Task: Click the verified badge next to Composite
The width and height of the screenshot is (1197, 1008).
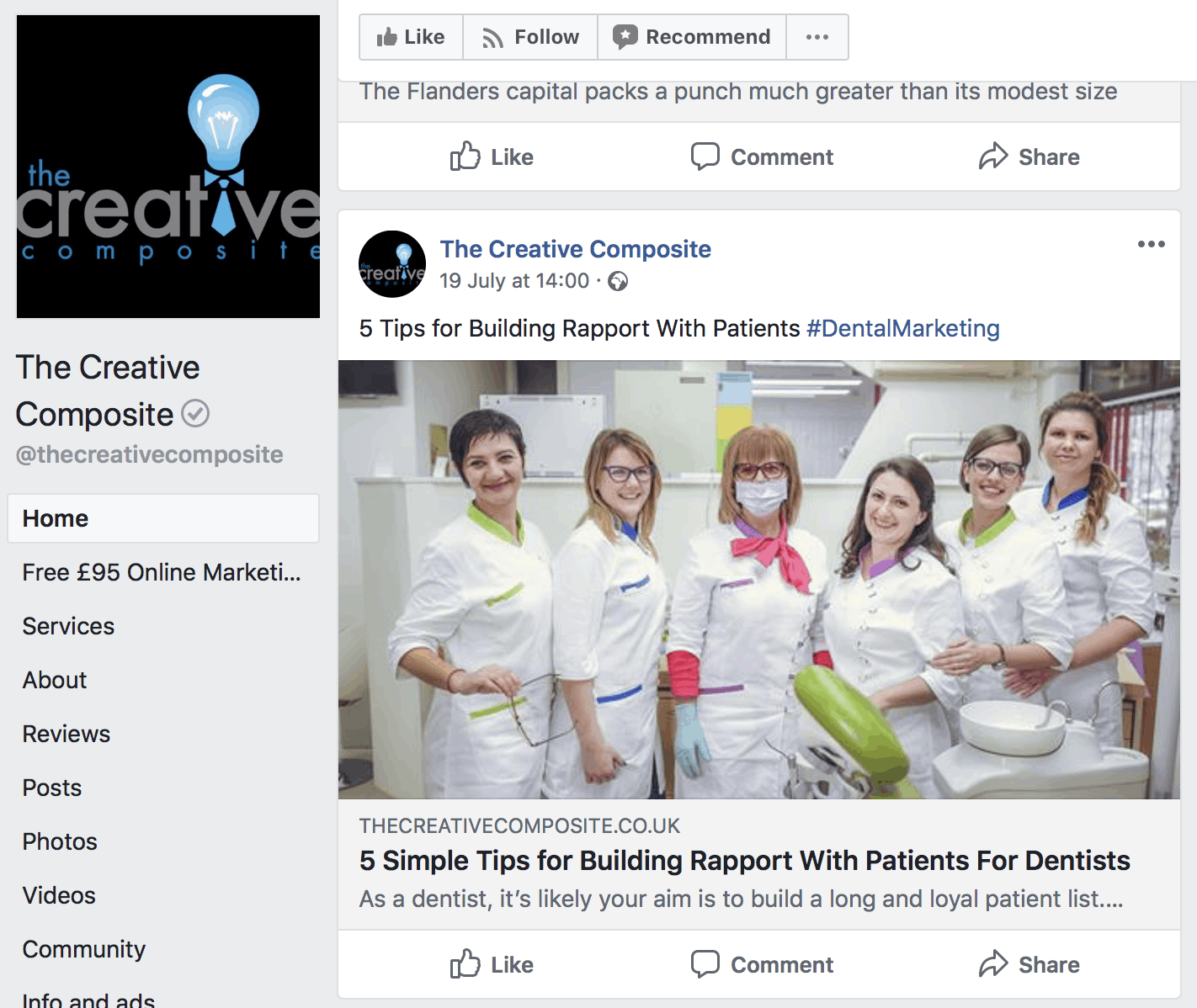Action: click(195, 414)
